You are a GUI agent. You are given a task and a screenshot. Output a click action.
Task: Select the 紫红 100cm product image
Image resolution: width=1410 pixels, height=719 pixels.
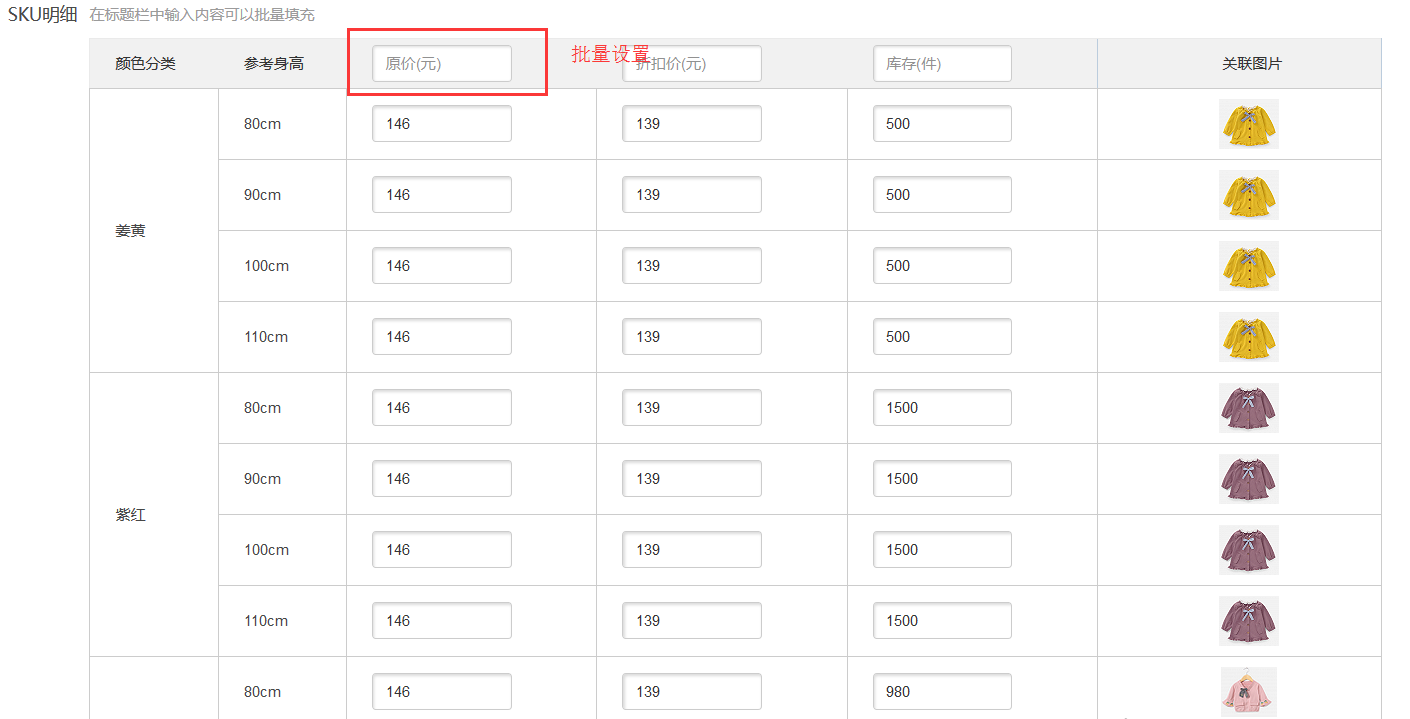pos(1248,550)
